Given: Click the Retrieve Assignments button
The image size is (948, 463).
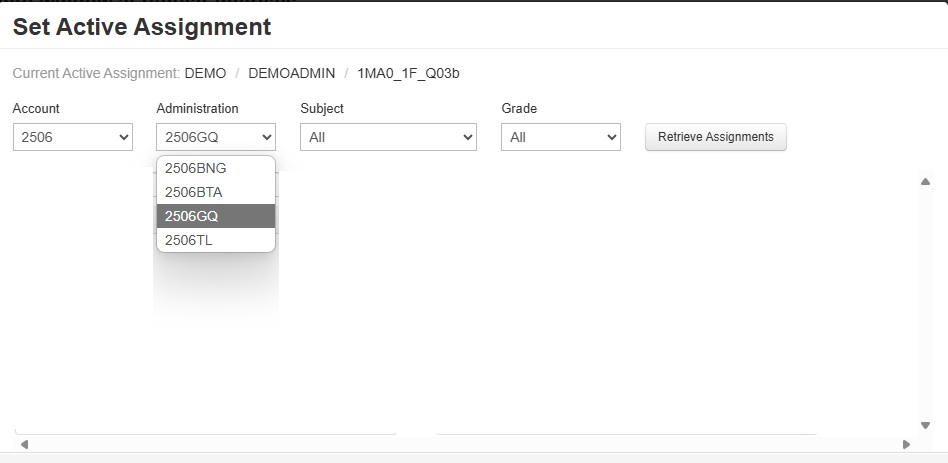Looking at the screenshot, I should [715, 137].
